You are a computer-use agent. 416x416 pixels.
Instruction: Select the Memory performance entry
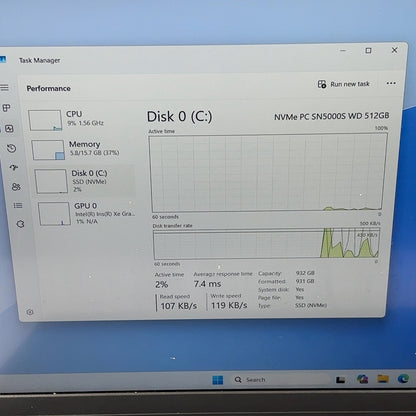(82, 149)
